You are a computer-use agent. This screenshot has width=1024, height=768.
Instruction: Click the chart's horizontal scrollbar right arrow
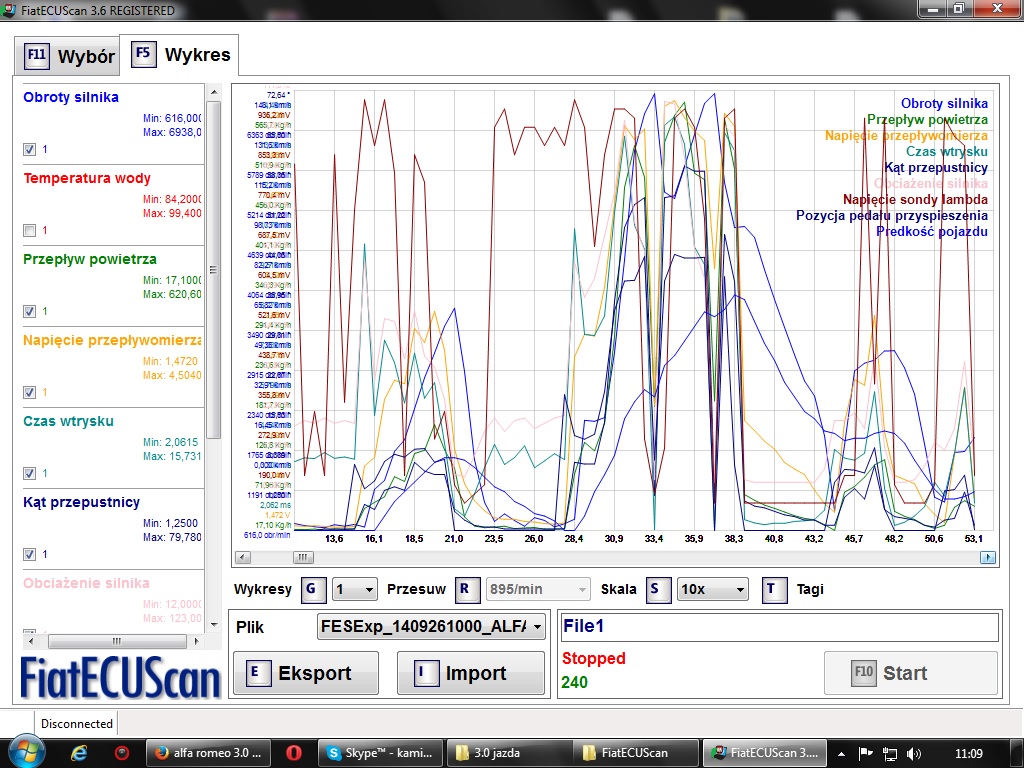pyautogui.click(x=988, y=557)
